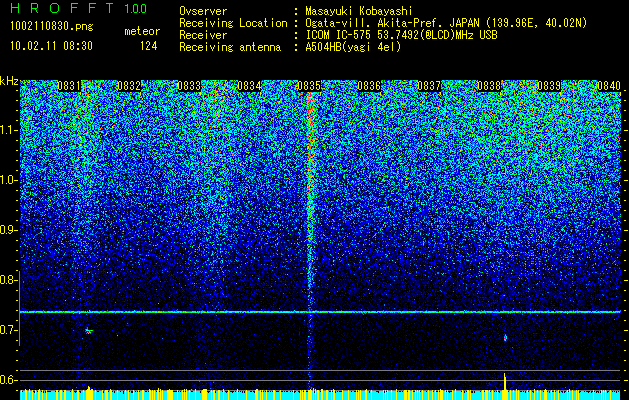The image size is (629, 400).
Task: Click the 0837 time marker
Action: [429, 86]
